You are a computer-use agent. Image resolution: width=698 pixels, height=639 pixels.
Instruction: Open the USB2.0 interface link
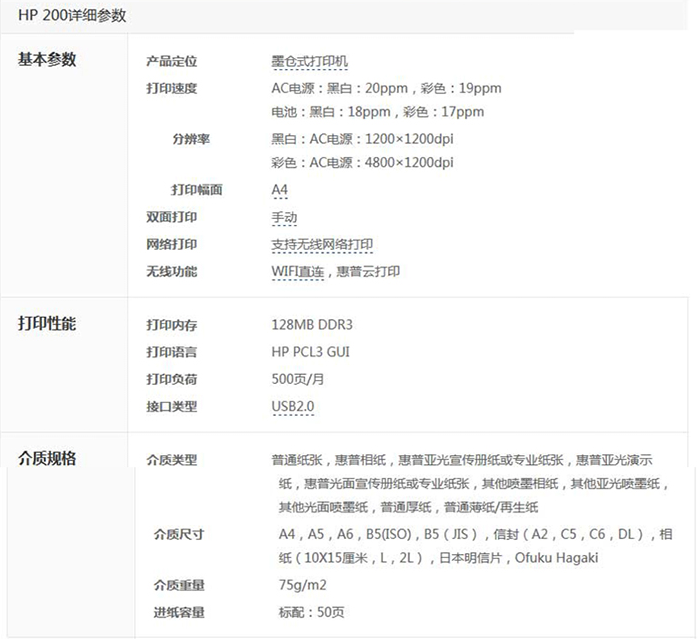pos(292,406)
